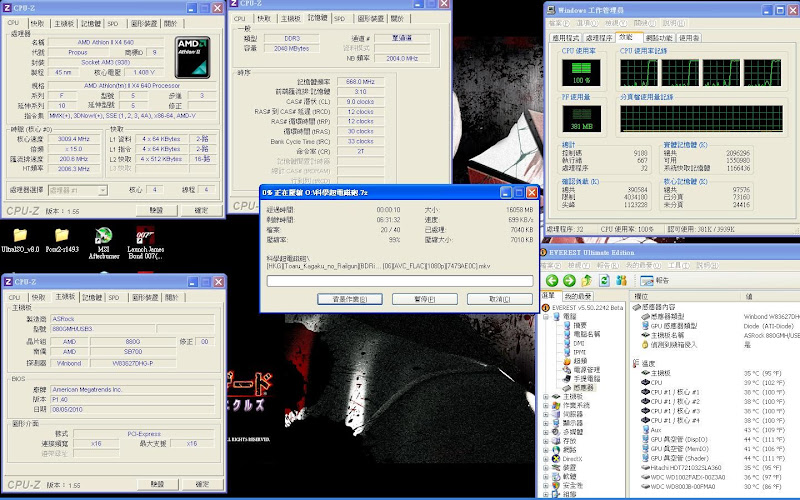This screenshot has width=800, height=500.
Task: Collapse the 電腦 node in EVEREST tree
Action: coord(546,316)
